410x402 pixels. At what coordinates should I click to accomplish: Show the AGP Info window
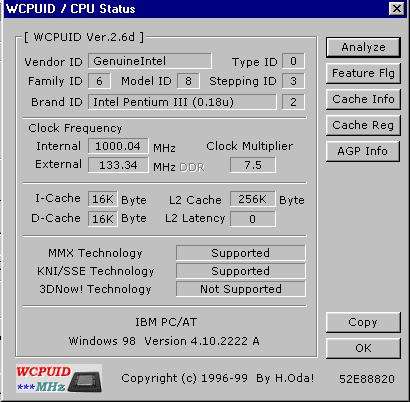coord(363,151)
